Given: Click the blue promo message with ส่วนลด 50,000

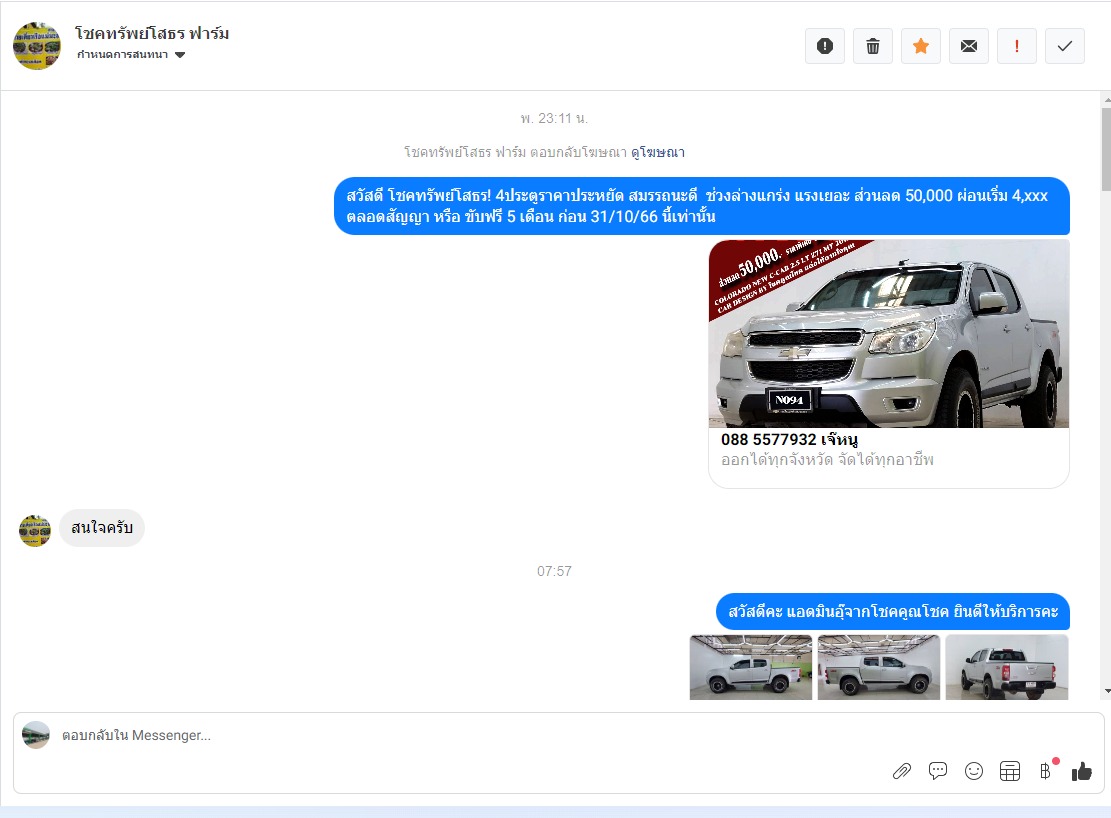Looking at the screenshot, I should [701, 206].
